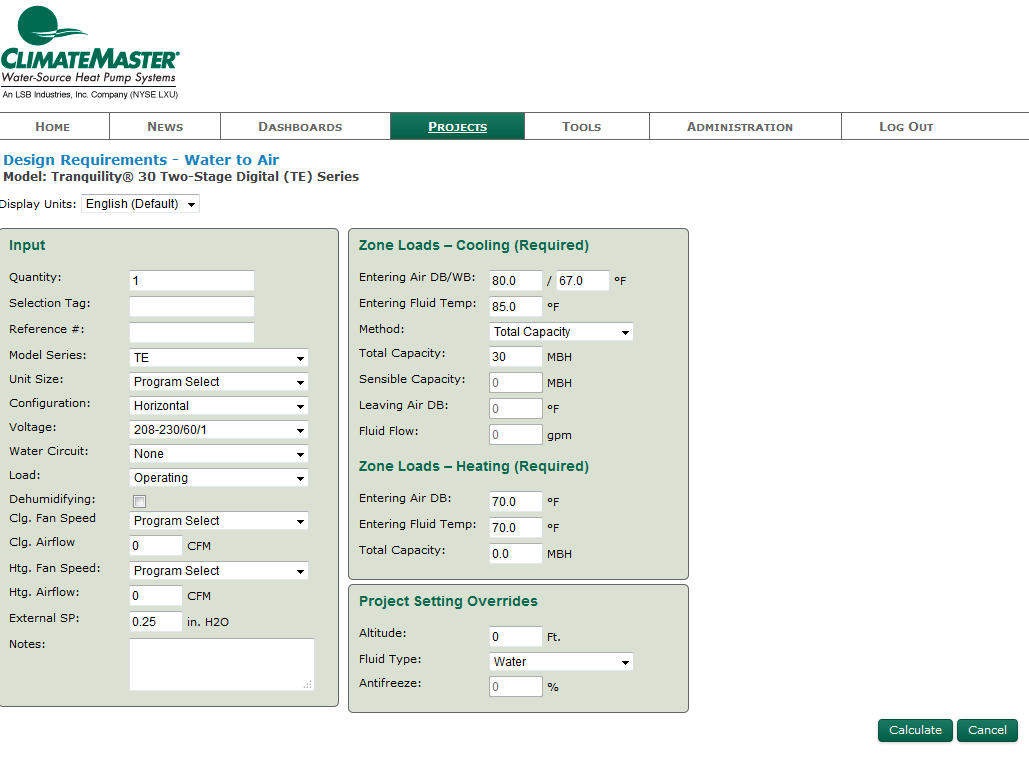The height and width of the screenshot is (758, 1029).
Task: Click Log Out
Action: click(906, 127)
